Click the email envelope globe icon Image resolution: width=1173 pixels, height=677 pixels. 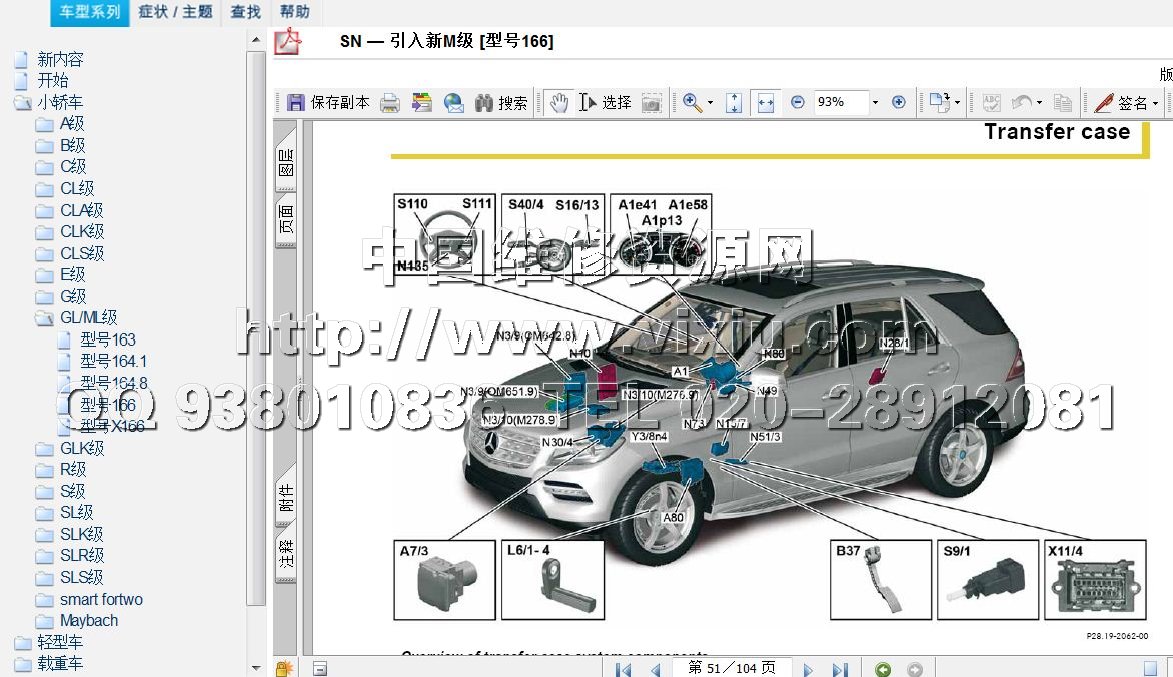click(x=453, y=103)
